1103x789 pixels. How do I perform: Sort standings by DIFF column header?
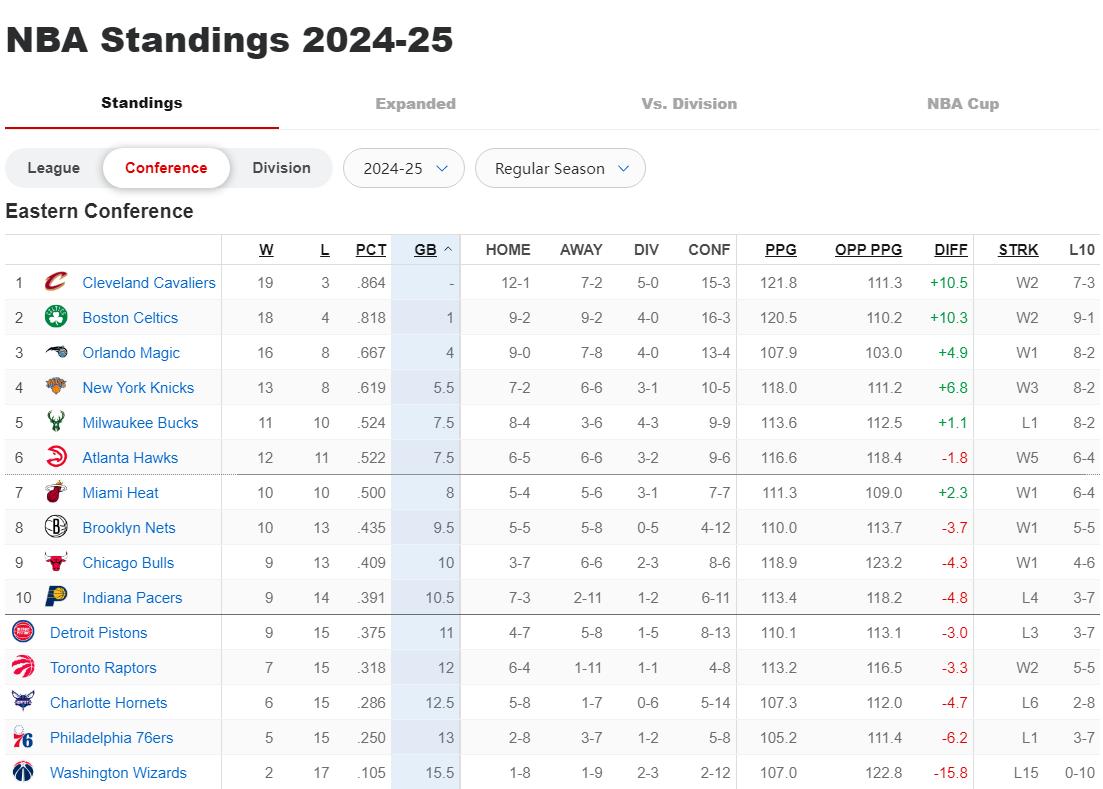pos(950,250)
